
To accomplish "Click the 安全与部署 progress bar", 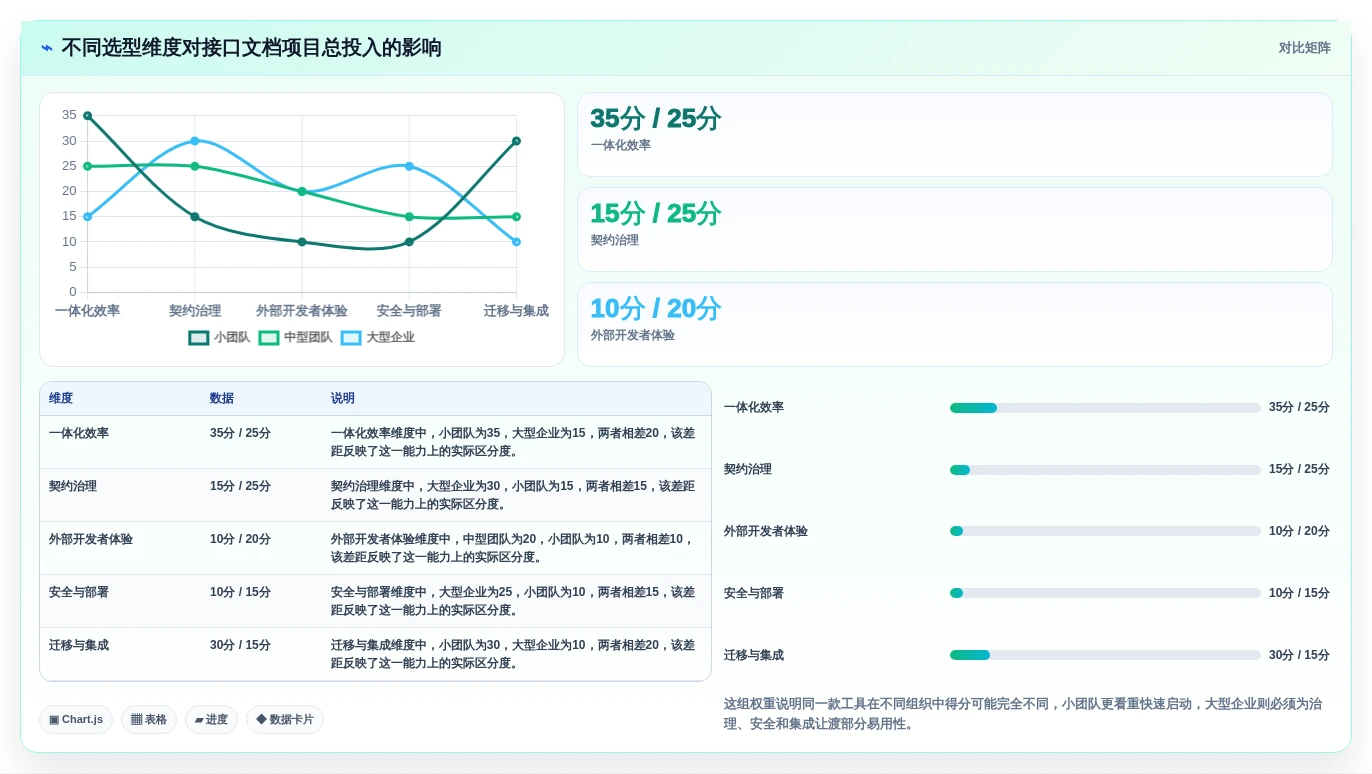I will [1105, 593].
